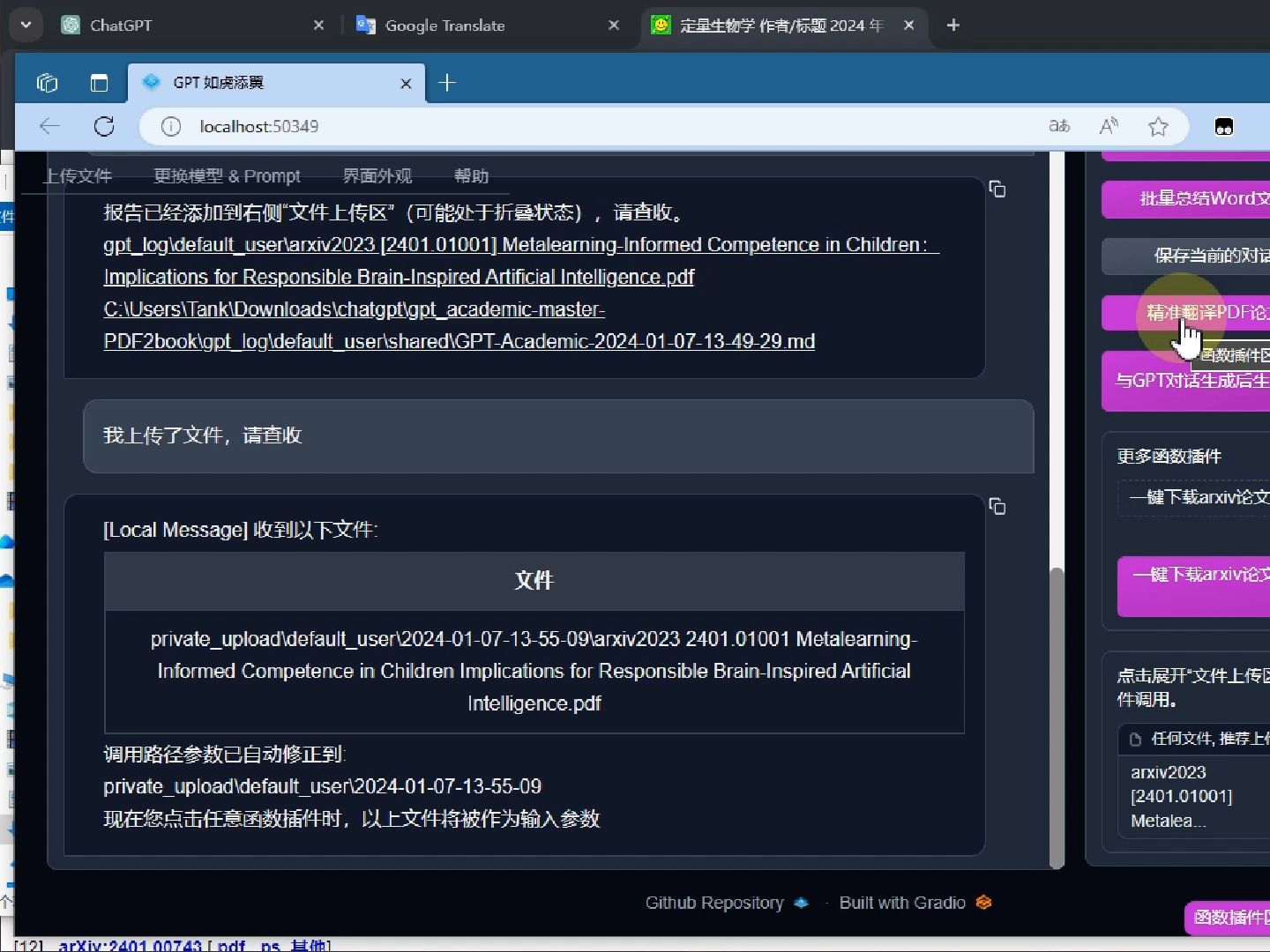1270x952 pixels.
Task: Open a new tab in the outer browser
Action: point(953,26)
